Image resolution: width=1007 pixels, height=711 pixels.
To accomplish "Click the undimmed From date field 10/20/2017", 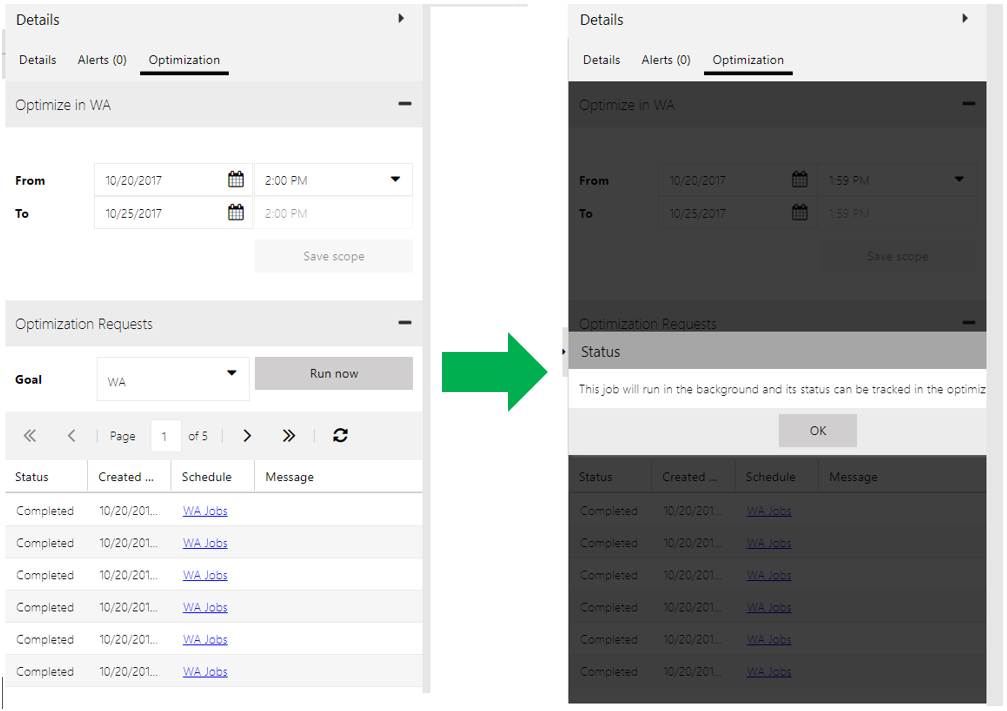I will (x=160, y=181).
